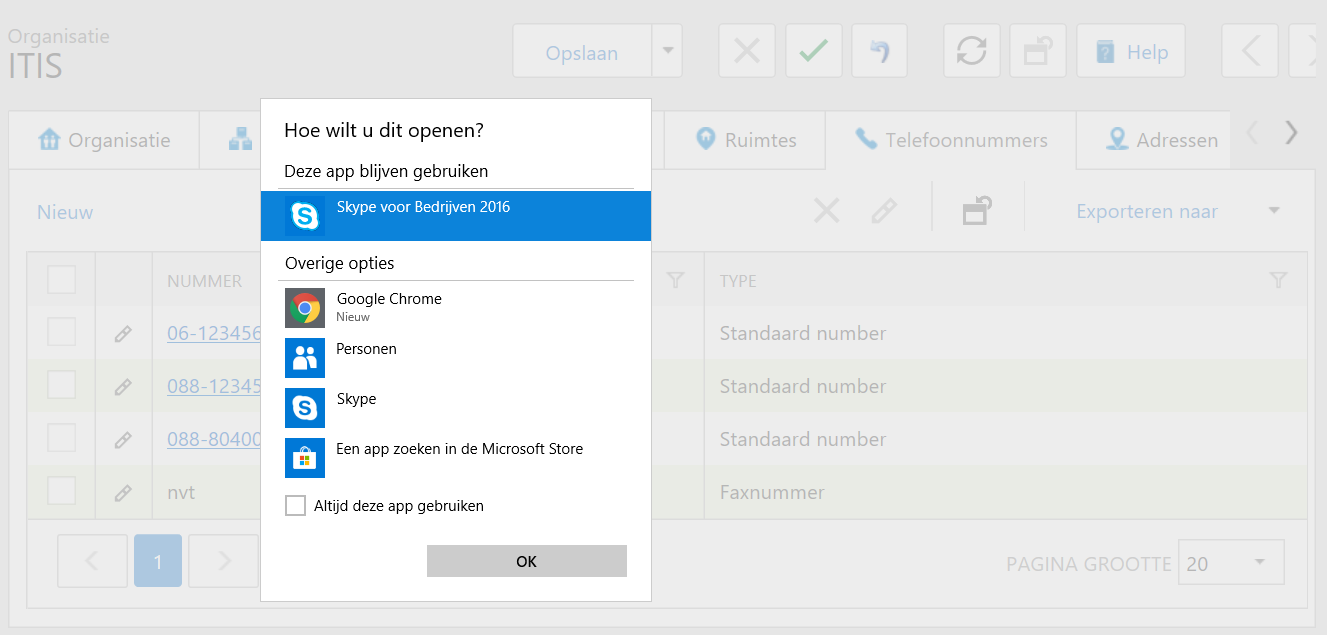1327x635 pixels.
Task: Tick the select-all checkbox in the table header
Action: pyautogui.click(x=62, y=280)
